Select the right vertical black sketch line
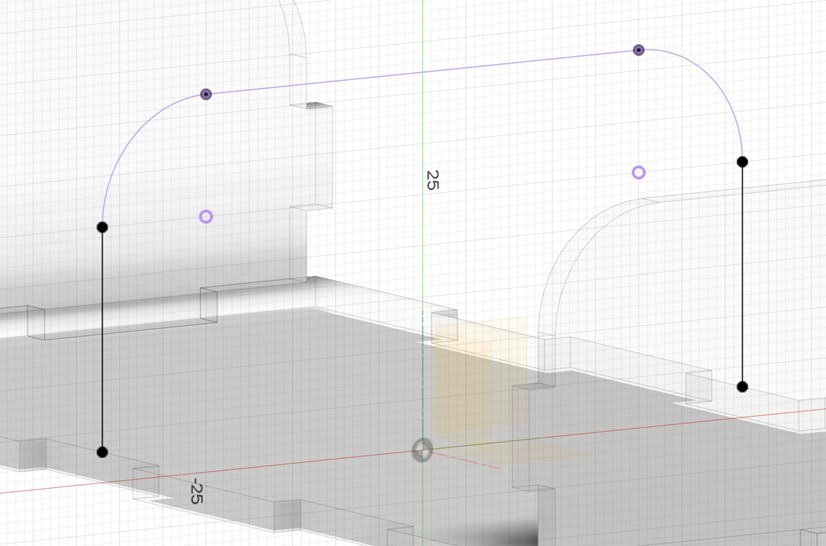 click(742, 275)
